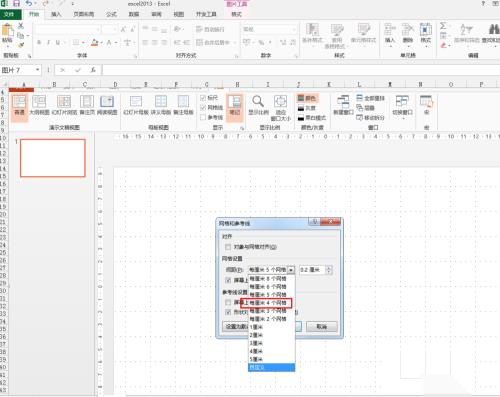
Task: Toggle second checkbox under the guide settings heading
Action: click(228, 312)
